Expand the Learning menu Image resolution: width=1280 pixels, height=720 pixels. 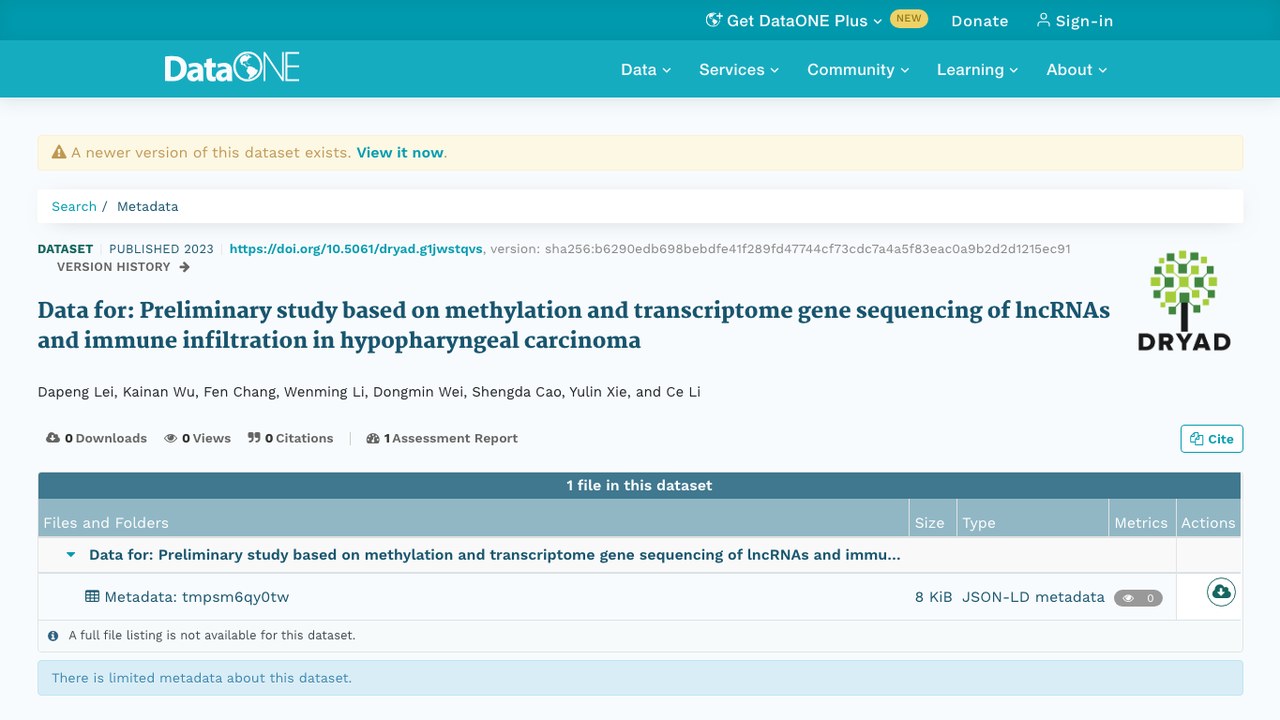[977, 69]
